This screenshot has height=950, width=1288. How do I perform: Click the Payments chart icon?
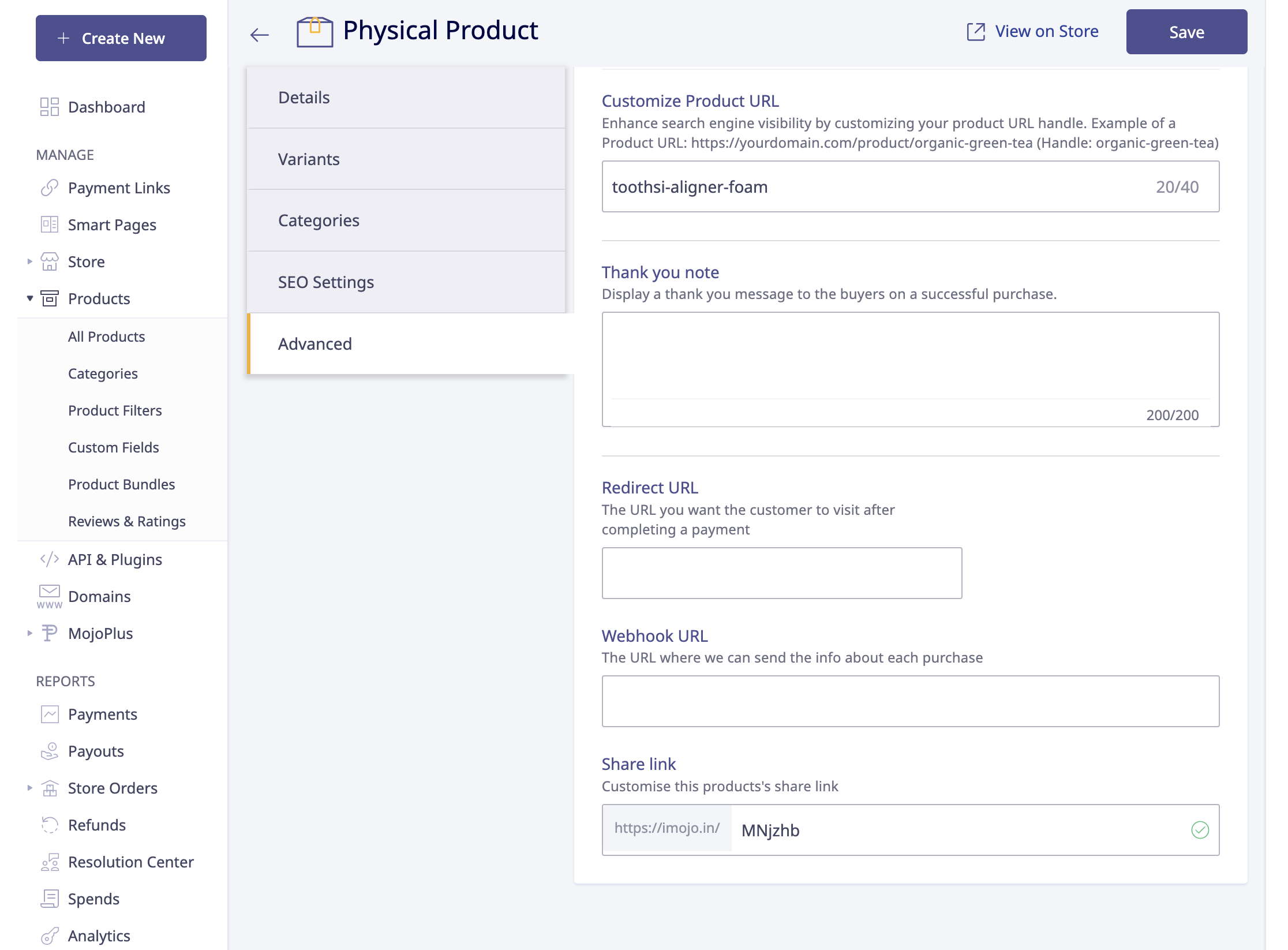click(50, 714)
